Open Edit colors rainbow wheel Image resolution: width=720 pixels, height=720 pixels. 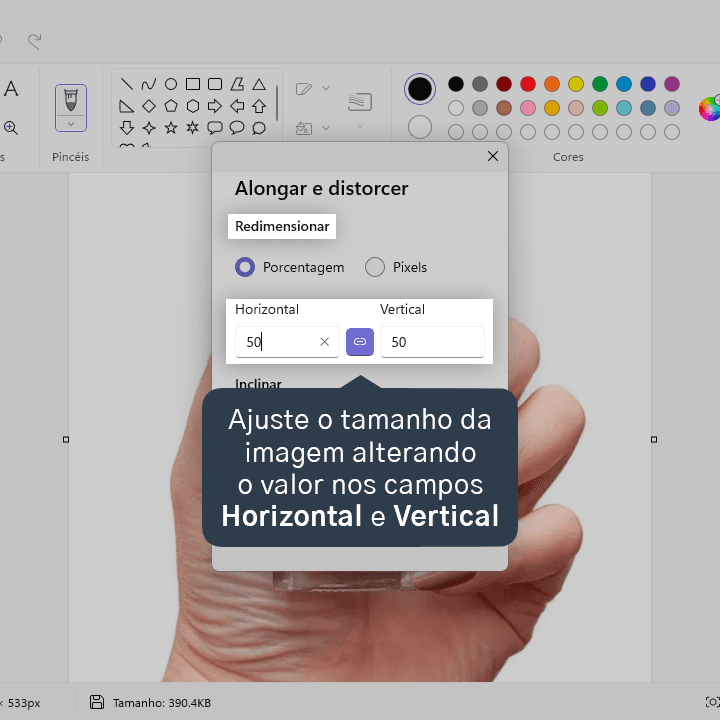point(709,109)
